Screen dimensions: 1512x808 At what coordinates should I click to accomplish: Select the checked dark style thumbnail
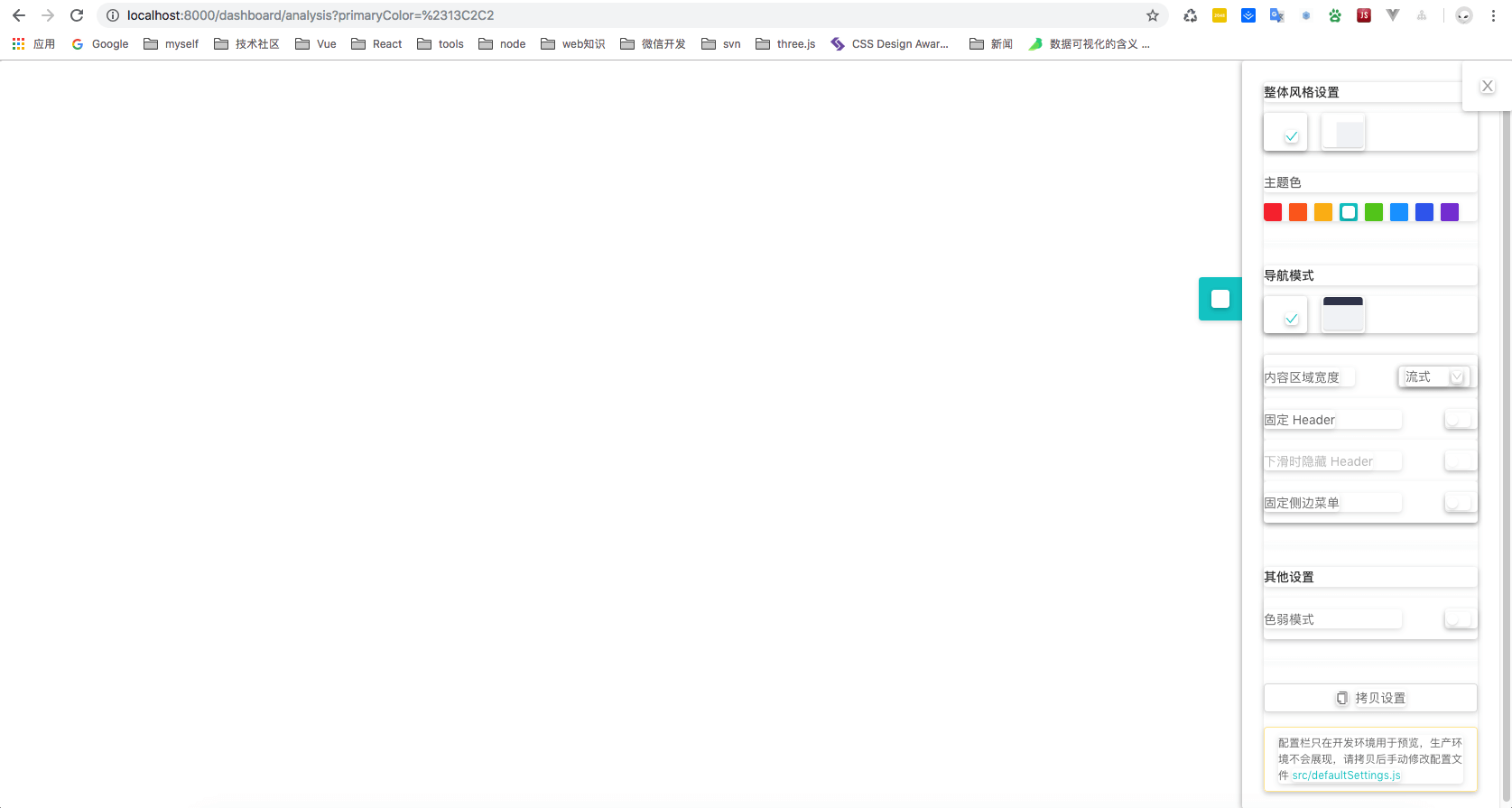[1285, 132]
